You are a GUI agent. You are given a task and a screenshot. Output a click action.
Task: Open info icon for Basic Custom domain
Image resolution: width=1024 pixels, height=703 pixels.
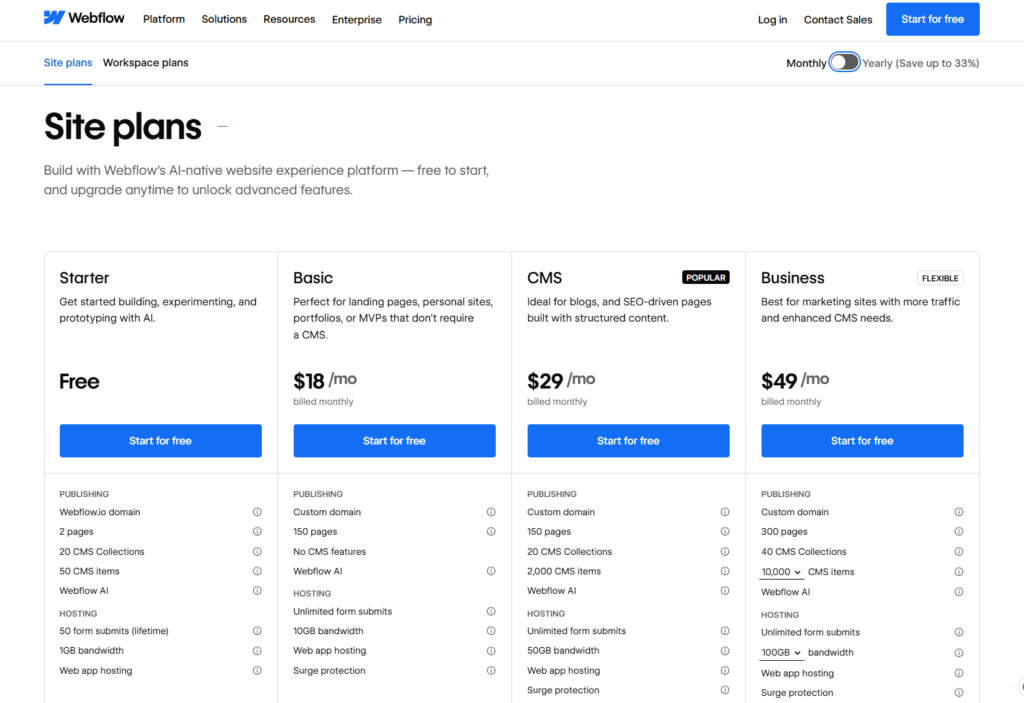[491, 512]
